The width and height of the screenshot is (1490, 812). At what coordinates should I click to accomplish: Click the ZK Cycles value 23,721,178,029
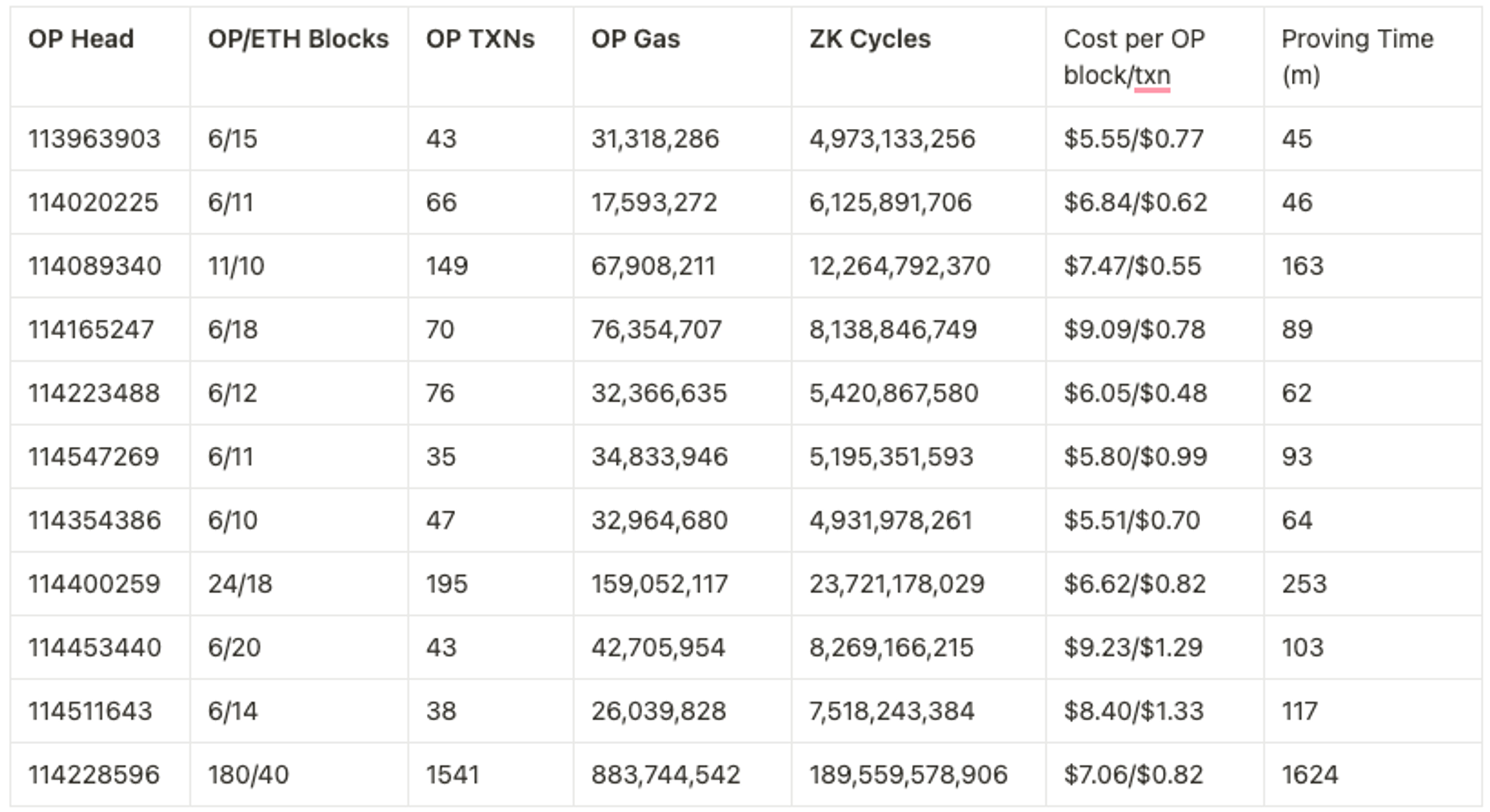pyautogui.click(x=897, y=583)
